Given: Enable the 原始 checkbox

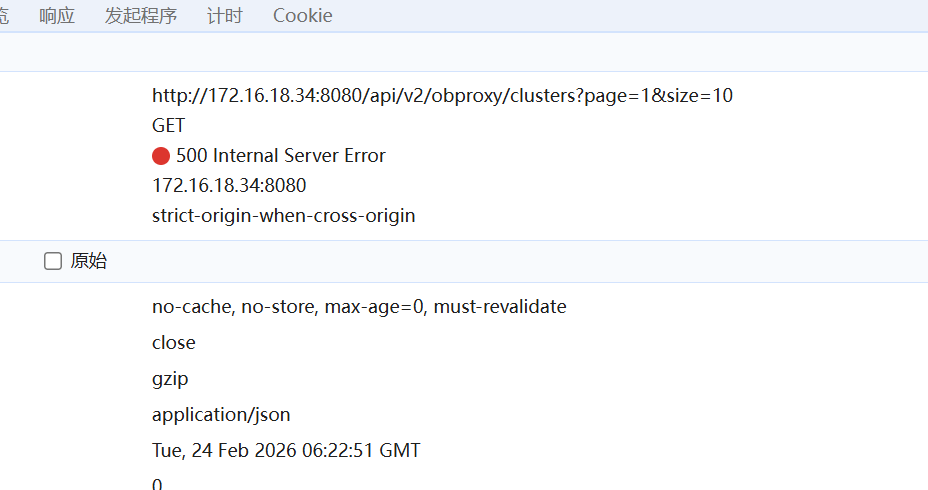Looking at the screenshot, I should pos(53,262).
